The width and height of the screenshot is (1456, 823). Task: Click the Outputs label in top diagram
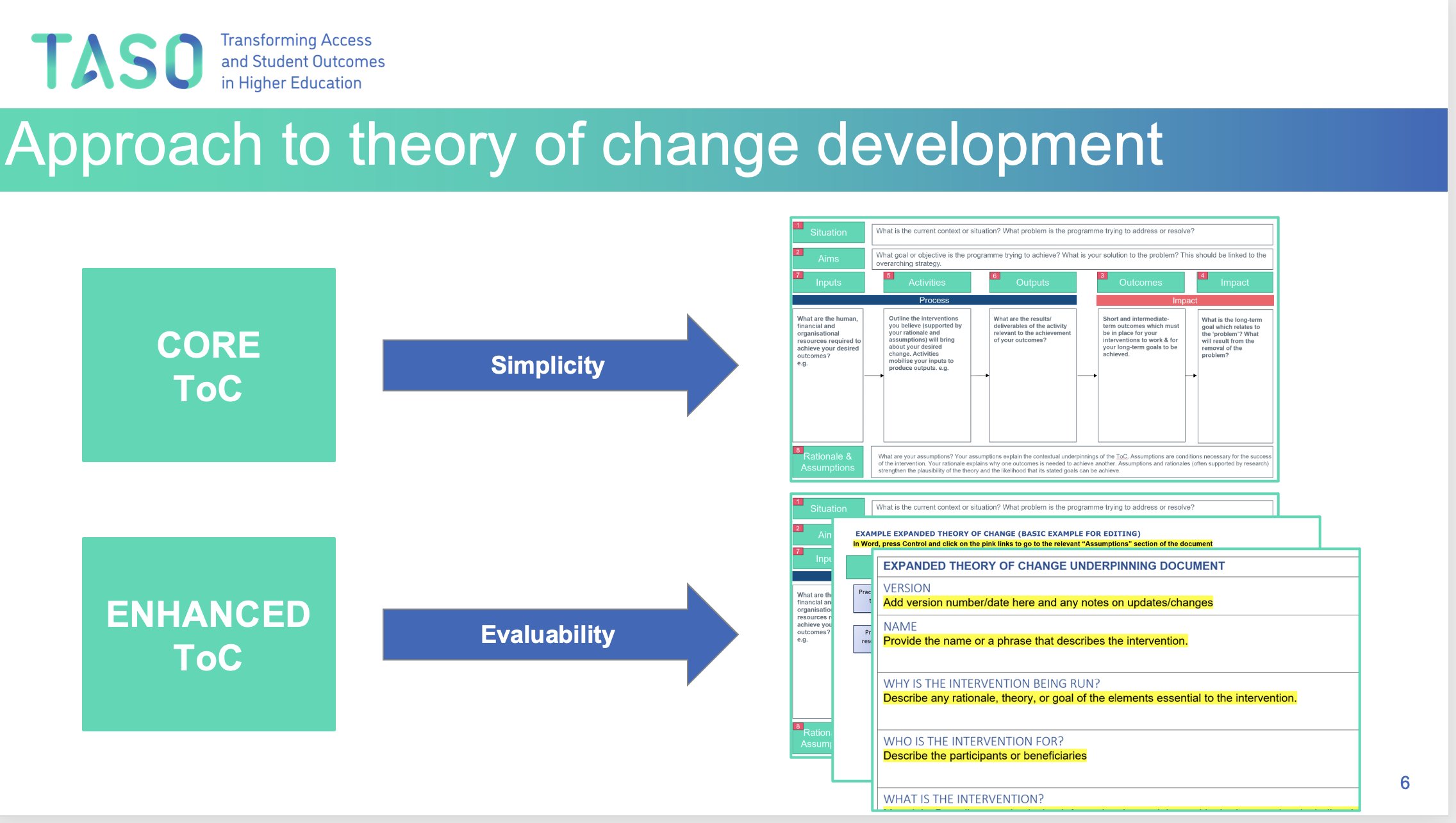(1032, 283)
